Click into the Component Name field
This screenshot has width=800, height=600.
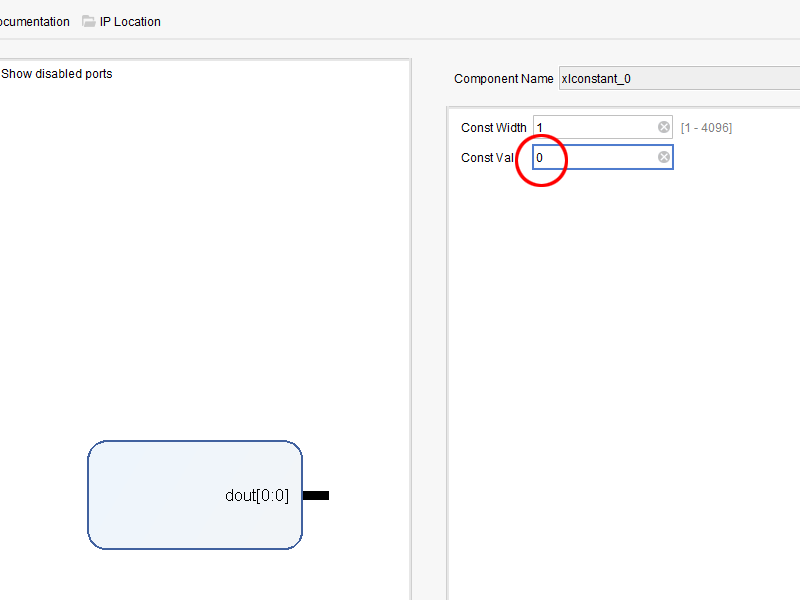(680, 79)
